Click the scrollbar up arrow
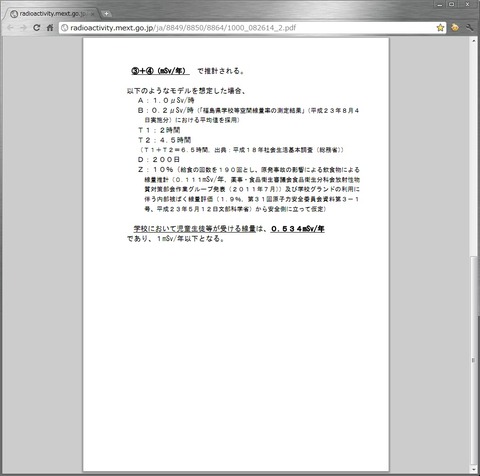Viewport: 480px width, 476px height. (x=473, y=40)
